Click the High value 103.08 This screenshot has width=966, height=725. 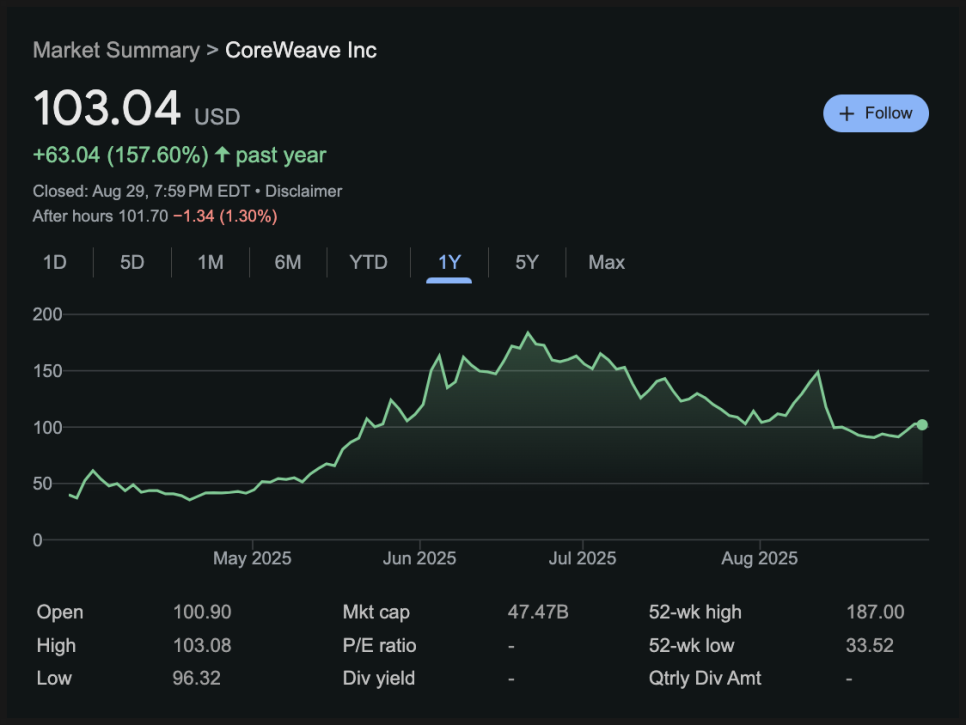(202, 646)
